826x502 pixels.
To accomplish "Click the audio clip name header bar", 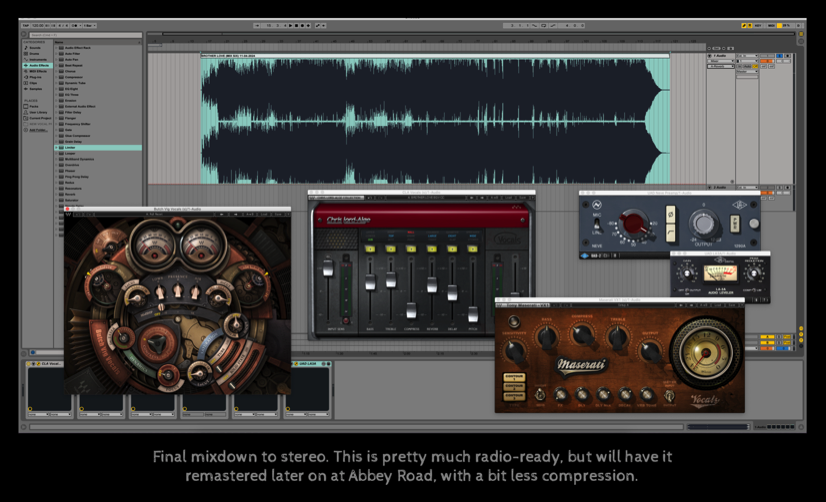I will click(435, 55).
